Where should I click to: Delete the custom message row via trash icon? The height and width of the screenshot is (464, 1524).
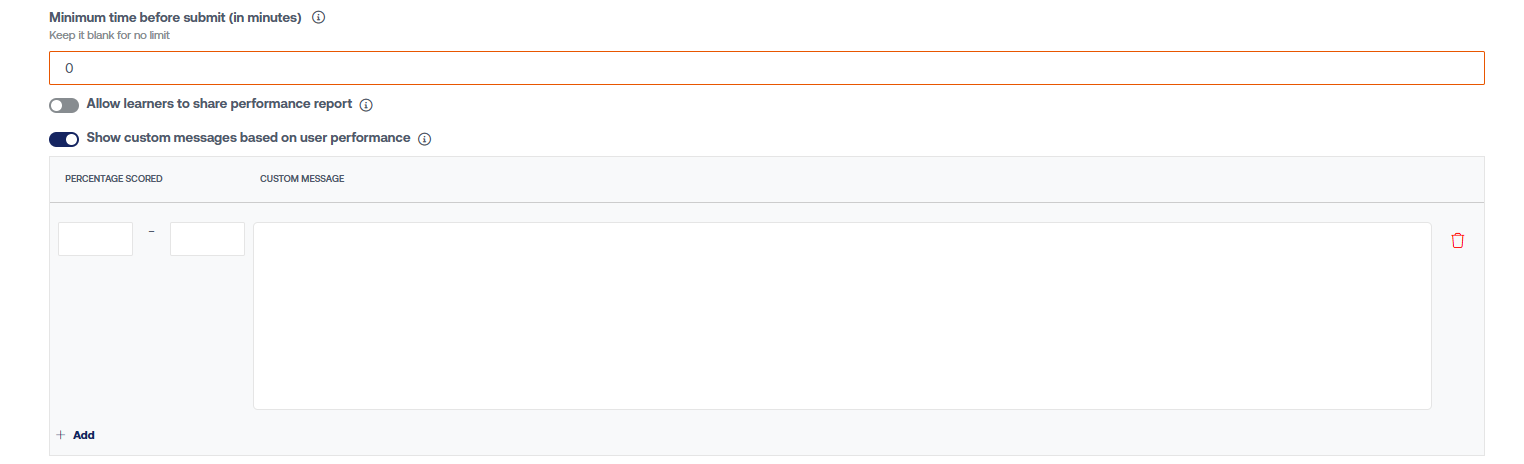click(x=1457, y=240)
